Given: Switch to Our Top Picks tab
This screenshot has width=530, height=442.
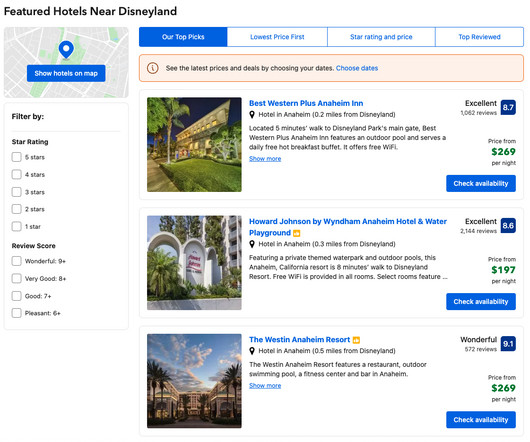Looking at the screenshot, I should 183,37.
